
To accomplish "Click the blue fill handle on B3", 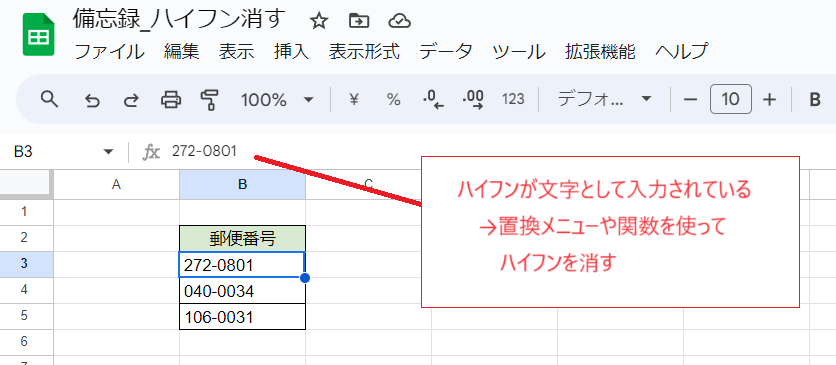I will pyautogui.click(x=305, y=278).
